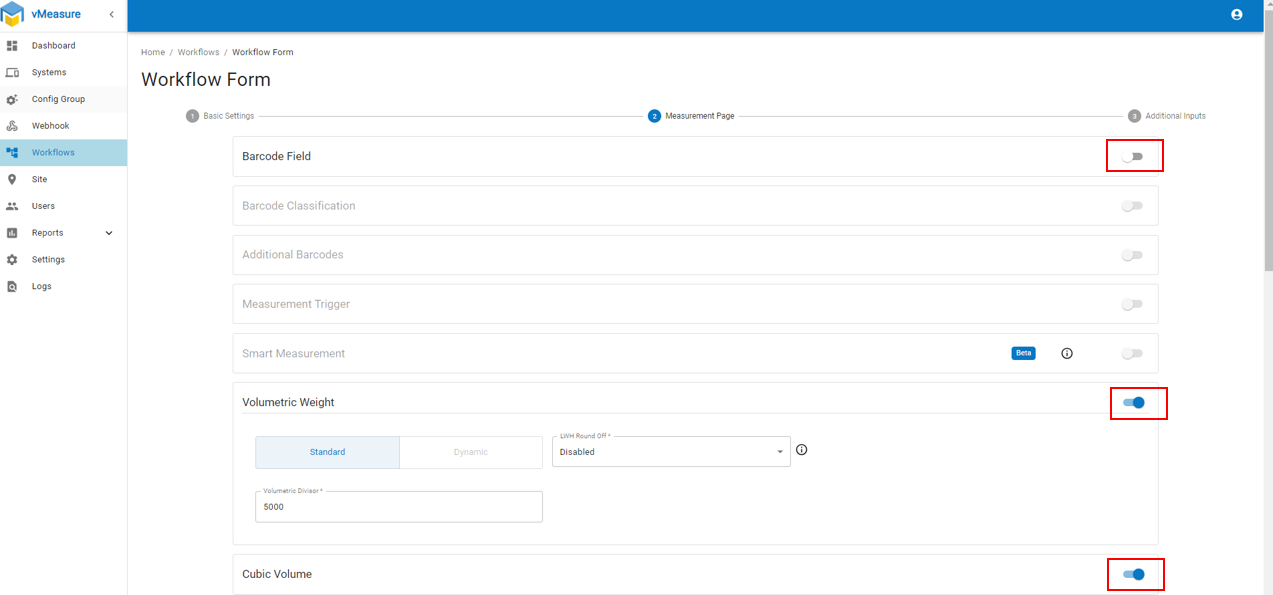The image size is (1273, 595).
Task: Click the Workflow Form heading
Action: 206,80
